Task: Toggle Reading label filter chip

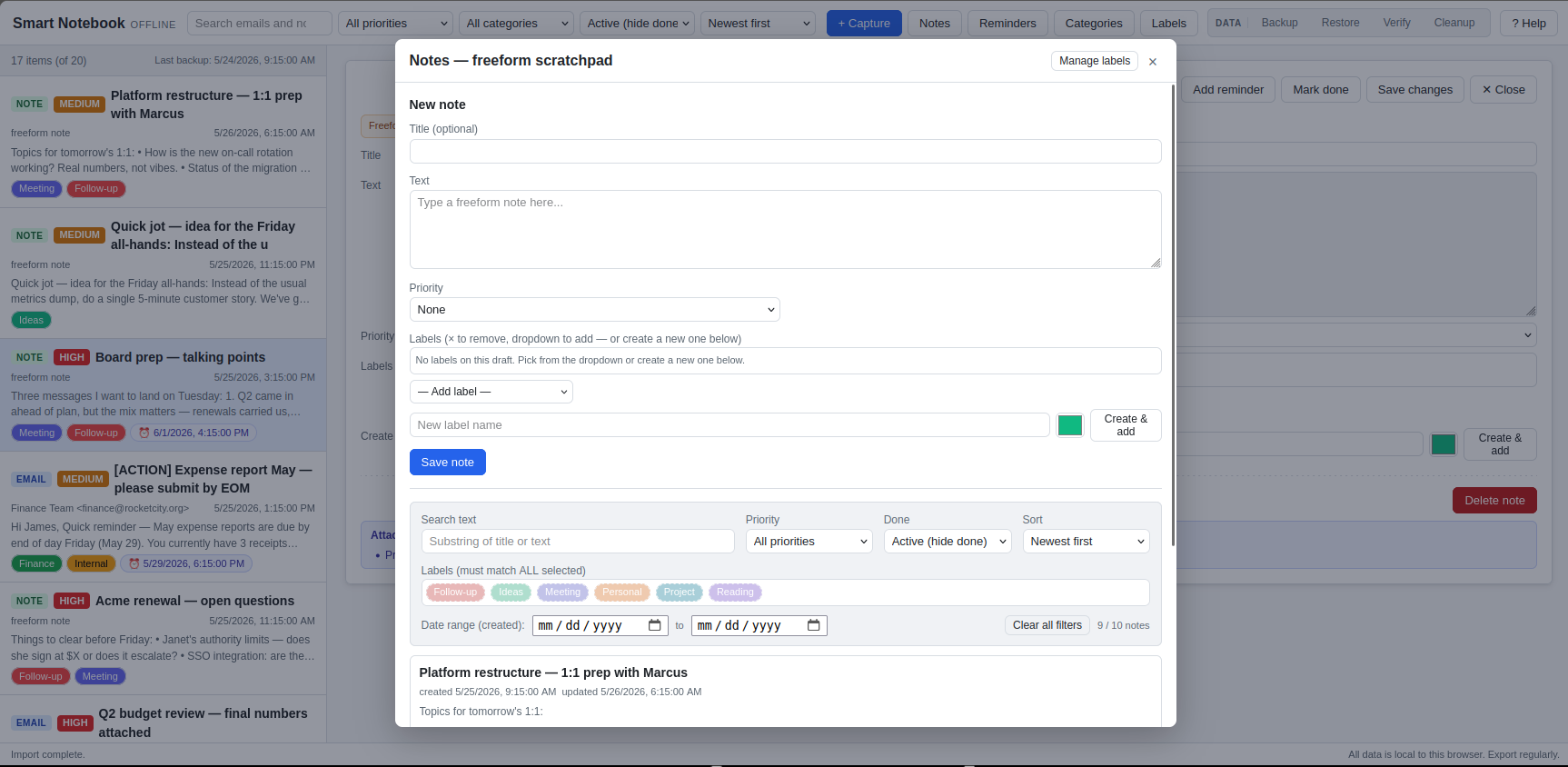Action: 735,593
